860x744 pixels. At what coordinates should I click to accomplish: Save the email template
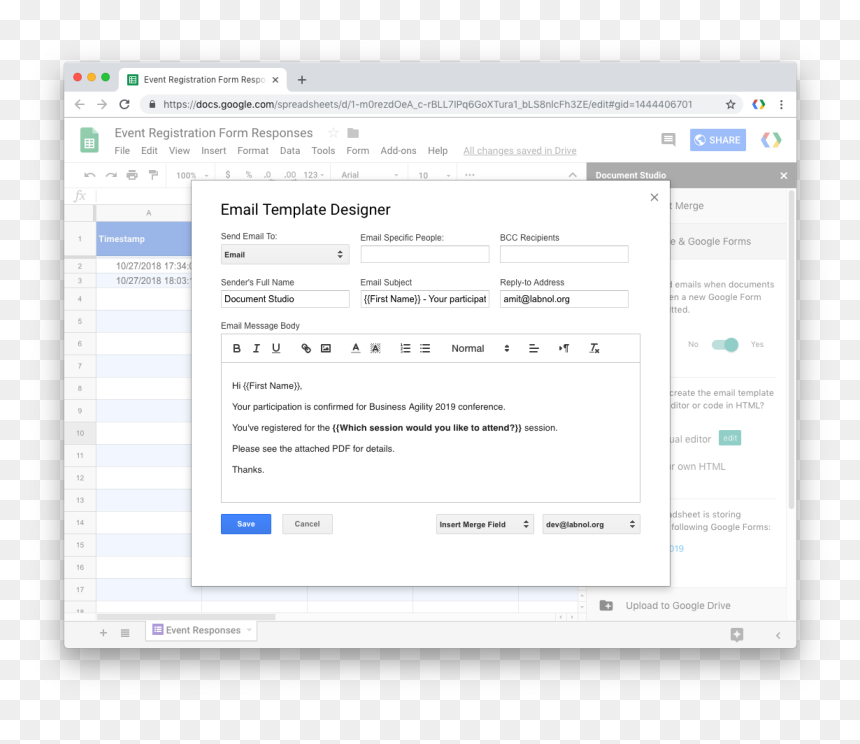tap(246, 524)
